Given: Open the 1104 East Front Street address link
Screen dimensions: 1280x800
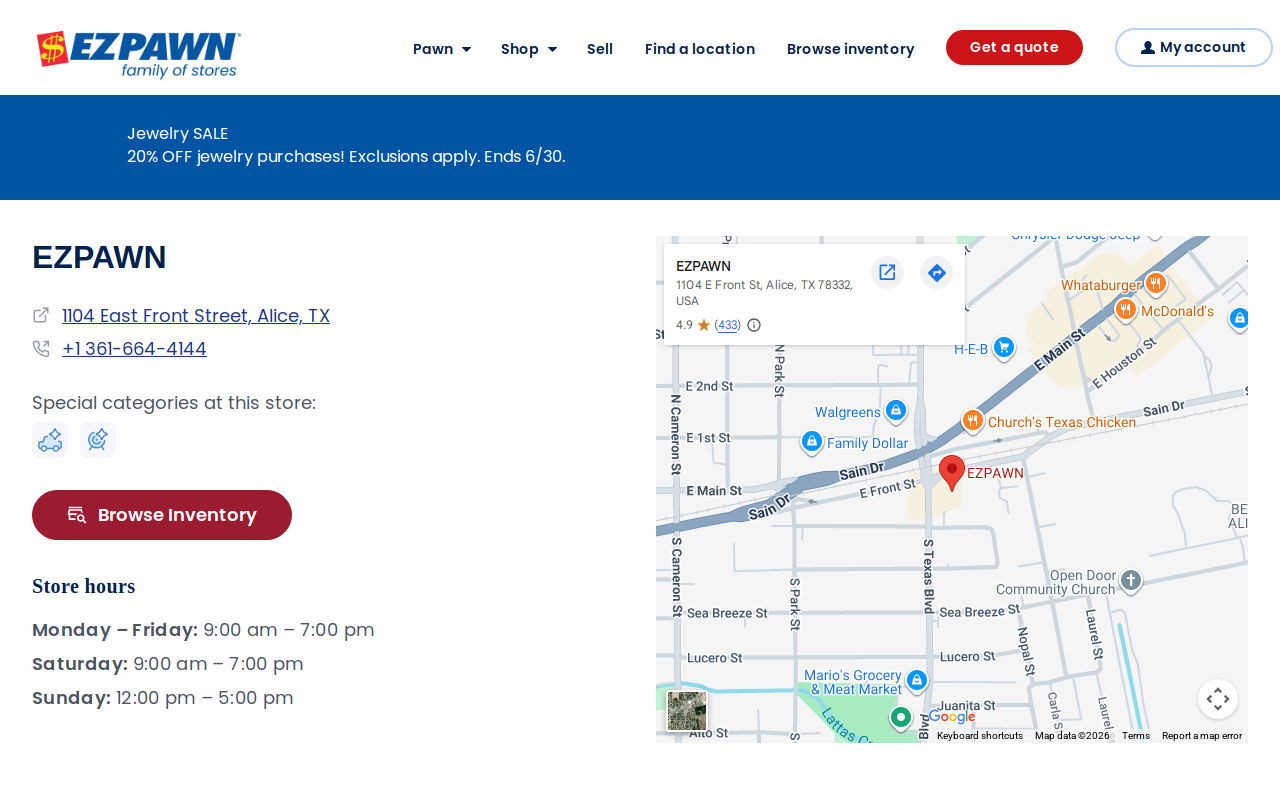Looking at the screenshot, I should point(196,316).
